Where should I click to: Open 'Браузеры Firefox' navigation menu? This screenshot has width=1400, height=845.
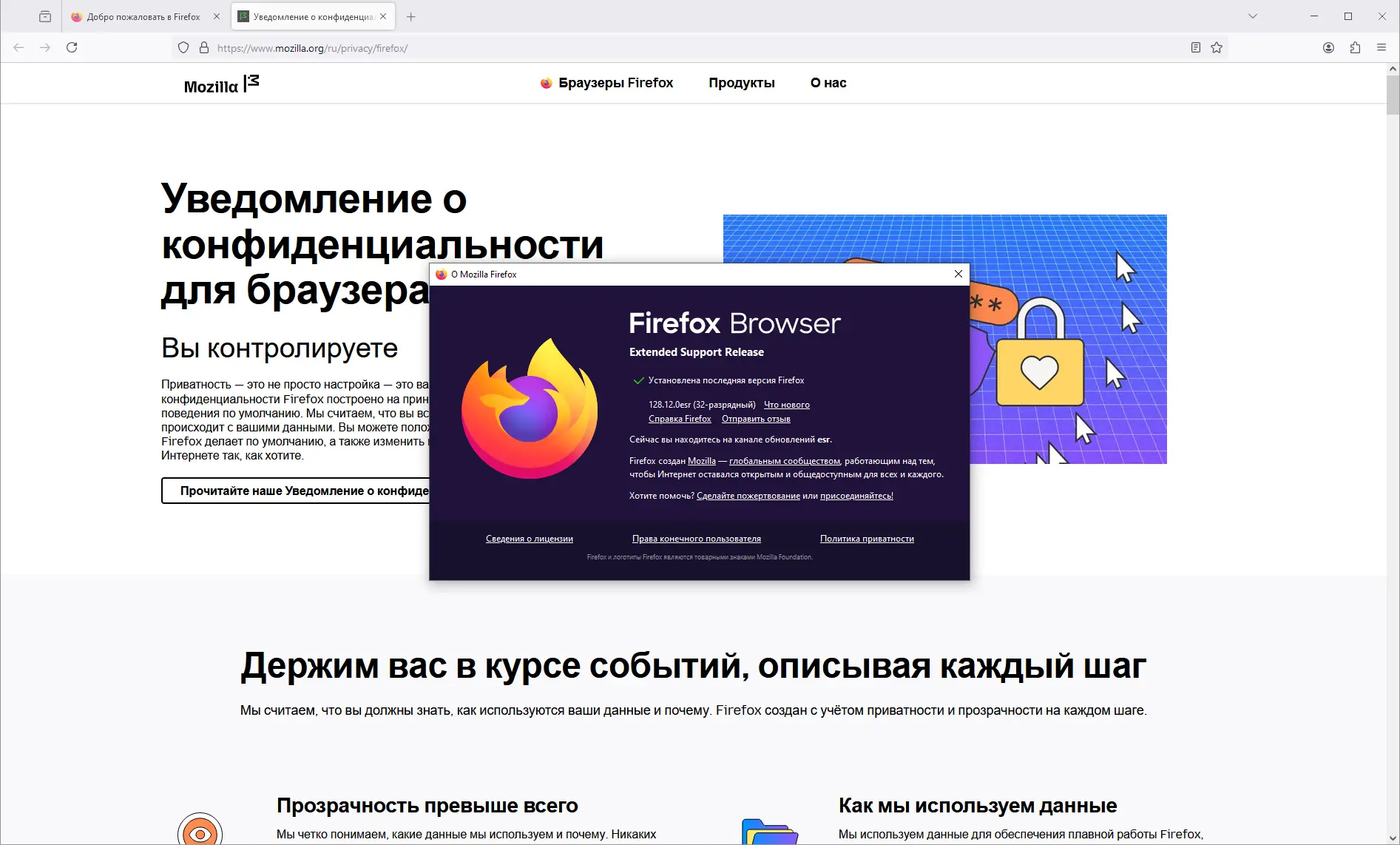(x=606, y=83)
